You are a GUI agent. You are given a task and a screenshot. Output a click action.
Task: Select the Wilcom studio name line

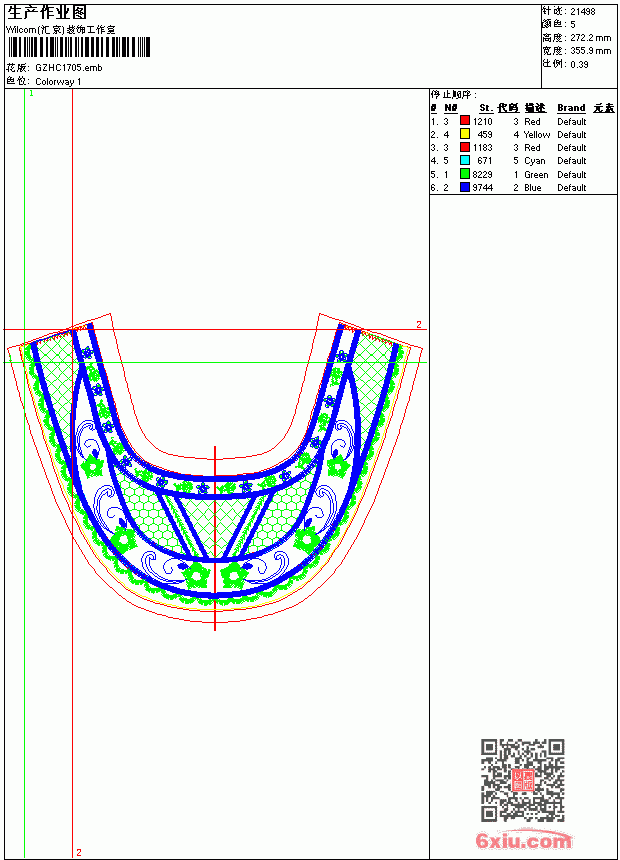click(61, 30)
